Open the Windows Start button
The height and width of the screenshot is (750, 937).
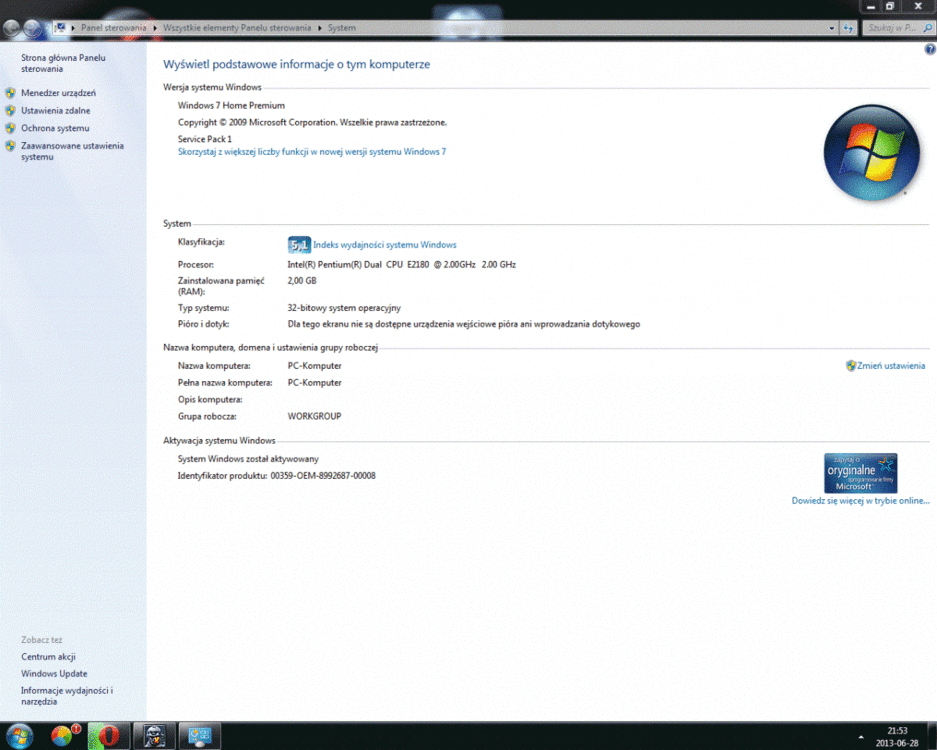pyautogui.click(x=19, y=736)
